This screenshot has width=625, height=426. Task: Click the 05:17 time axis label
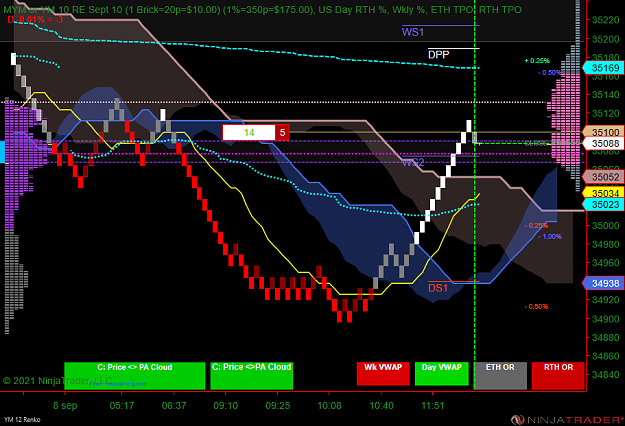point(122,406)
